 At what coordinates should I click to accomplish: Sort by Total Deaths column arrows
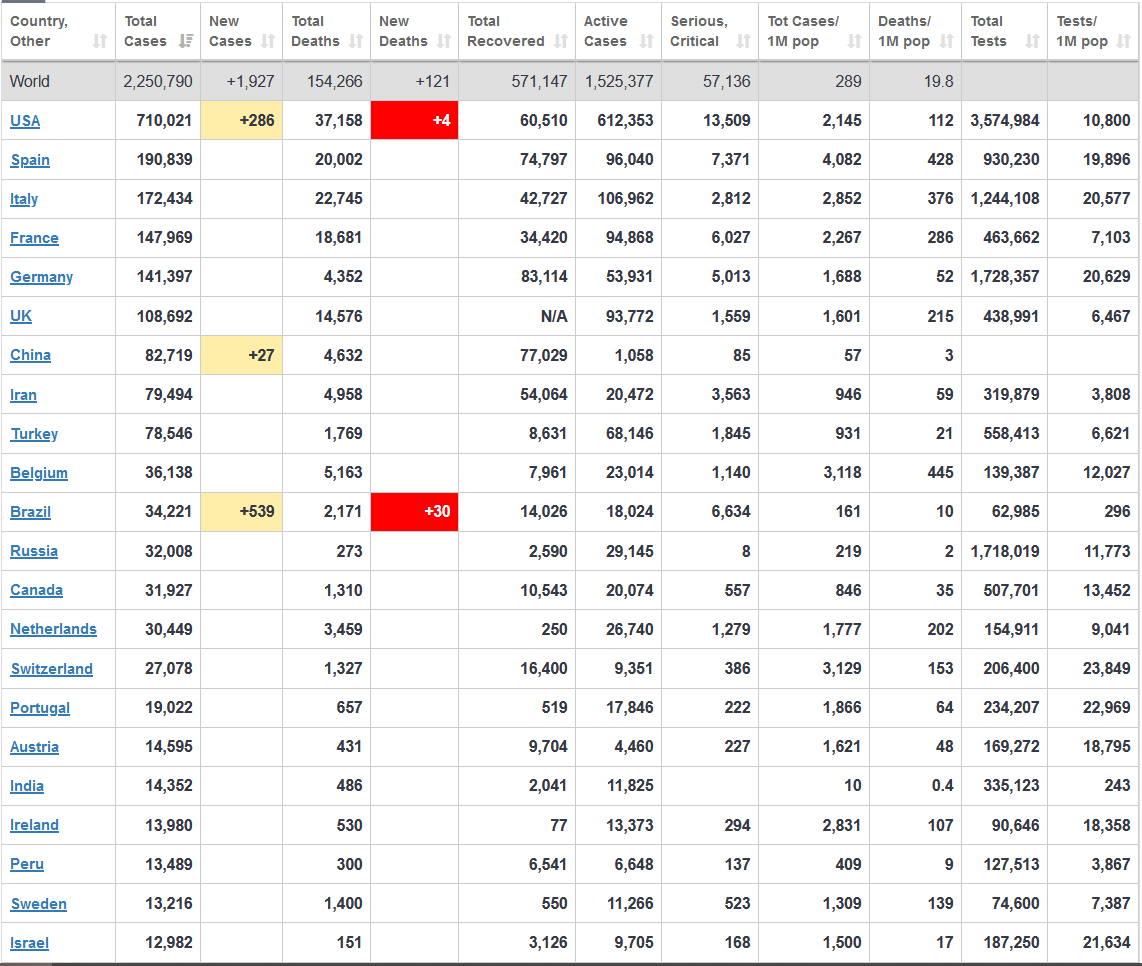coord(355,42)
